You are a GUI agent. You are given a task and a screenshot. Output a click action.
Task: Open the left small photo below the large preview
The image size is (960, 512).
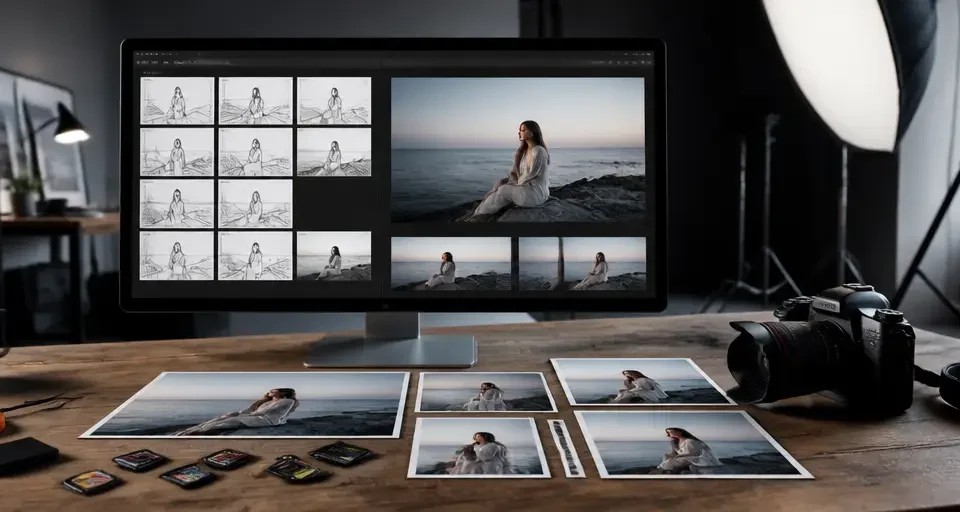pyautogui.click(x=451, y=263)
